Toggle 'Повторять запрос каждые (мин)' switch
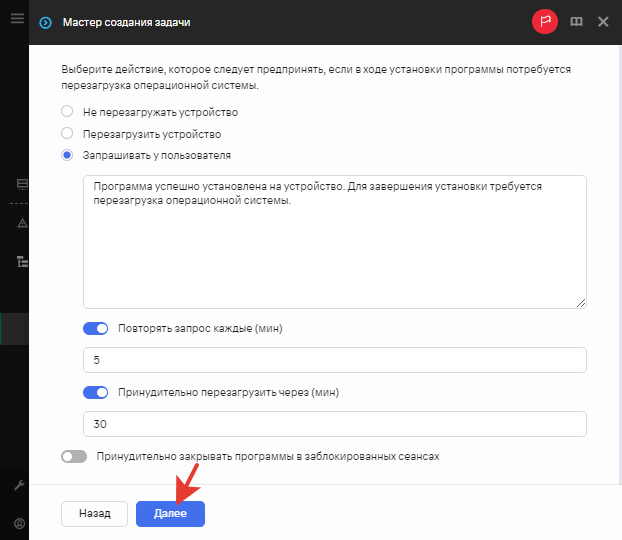This screenshot has height=540, width=622. pyautogui.click(x=95, y=329)
